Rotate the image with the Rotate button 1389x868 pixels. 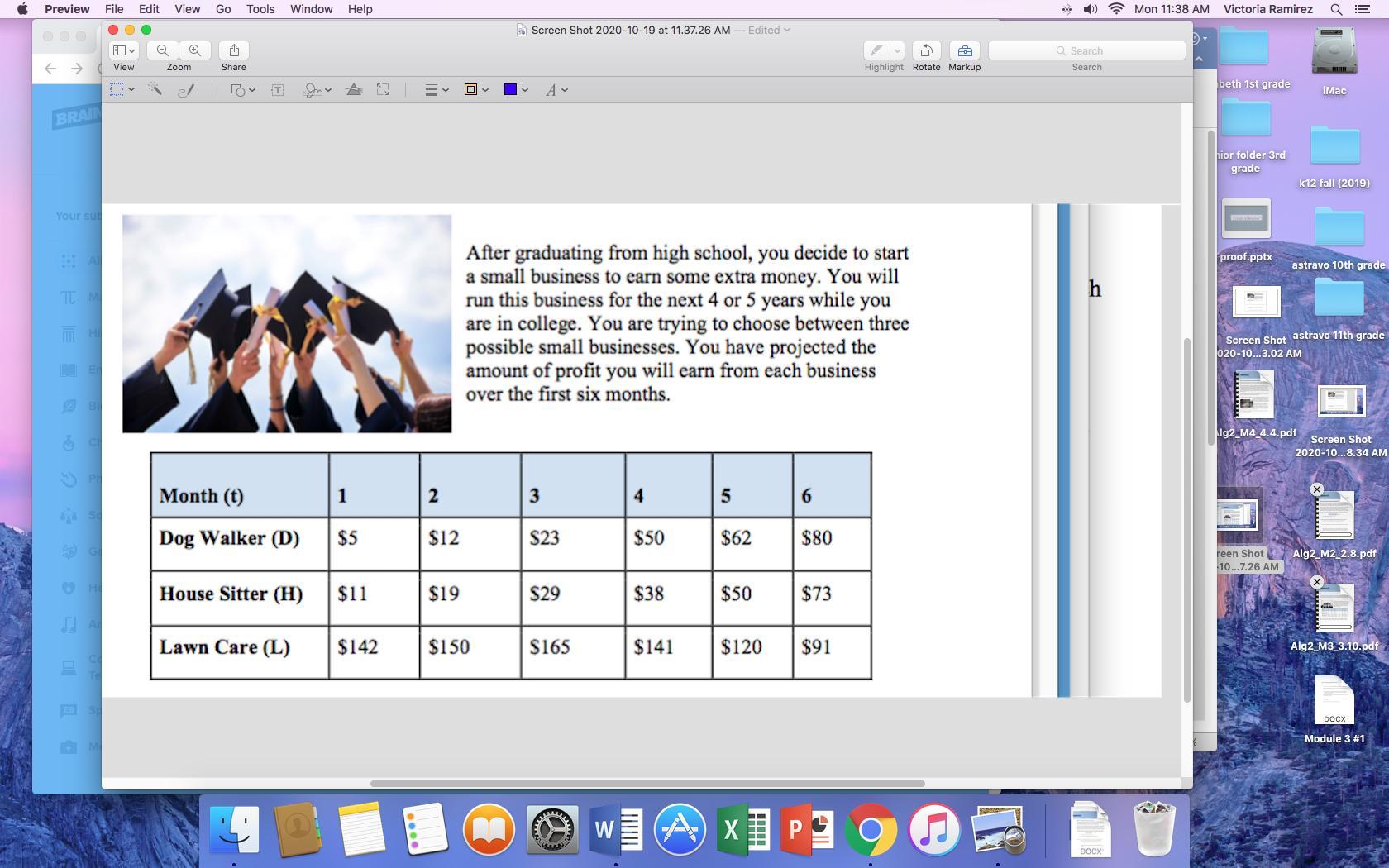[x=927, y=50]
